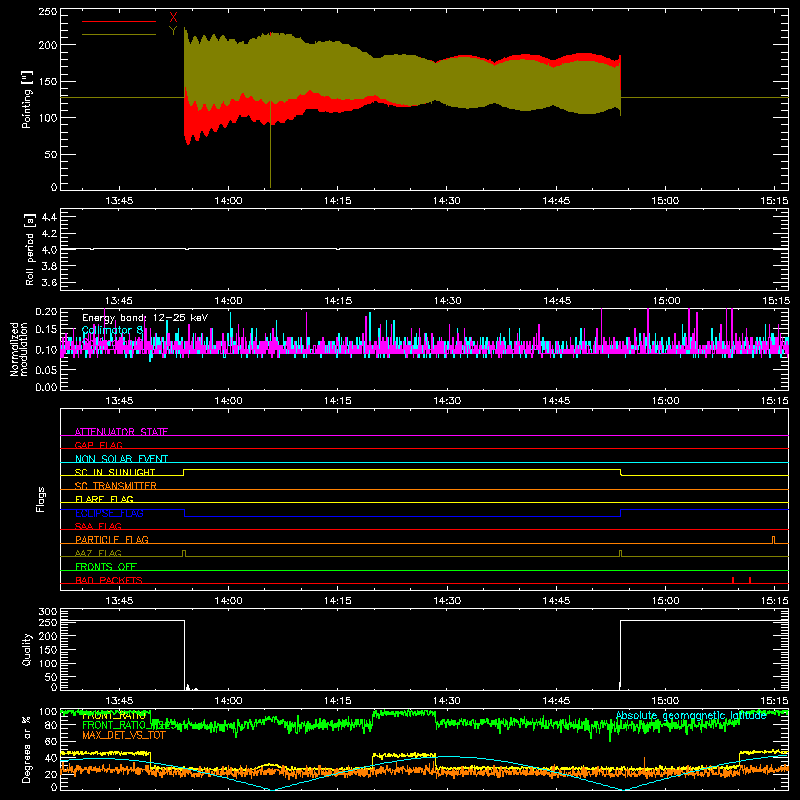Click the SC_TRANSMITTER flag label
Image resolution: width=800 pixels, height=800 pixels.
pos(116,486)
